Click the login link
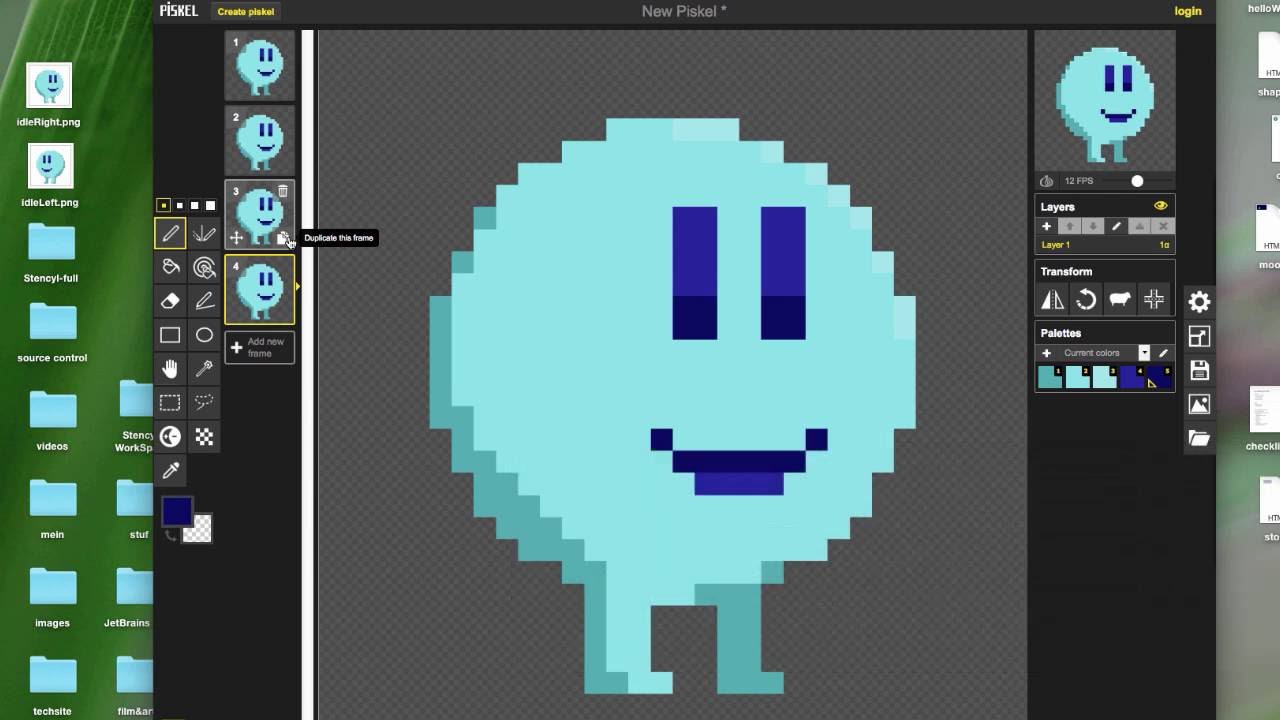 (x=1188, y=11)
